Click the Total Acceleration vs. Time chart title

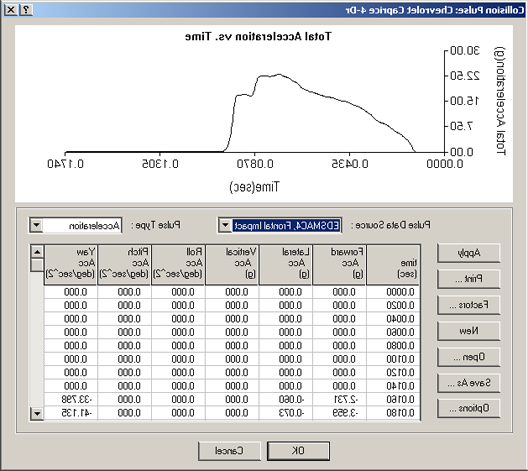(x=258, y=36)
